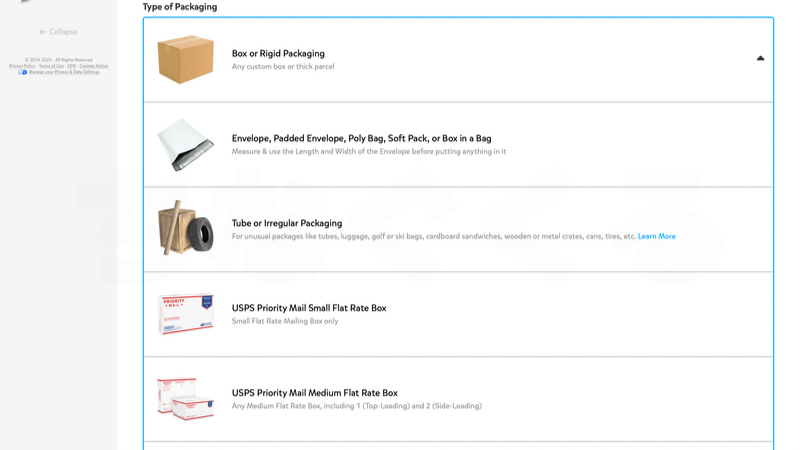Choose Envelope, Padded Envelope, Poly Bag option
The height and width of the screenshot is (450, 800).
coord(458,144)
